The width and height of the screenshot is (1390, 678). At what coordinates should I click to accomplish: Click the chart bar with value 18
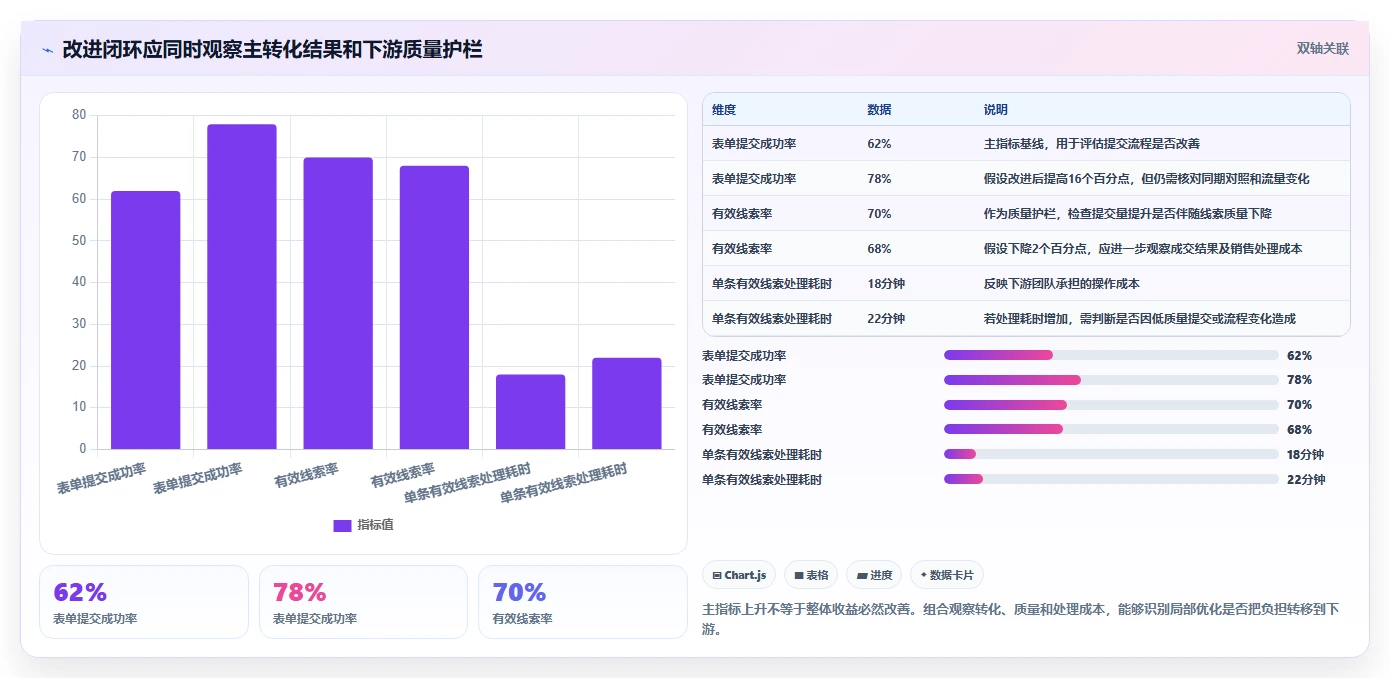pos(530,412)
